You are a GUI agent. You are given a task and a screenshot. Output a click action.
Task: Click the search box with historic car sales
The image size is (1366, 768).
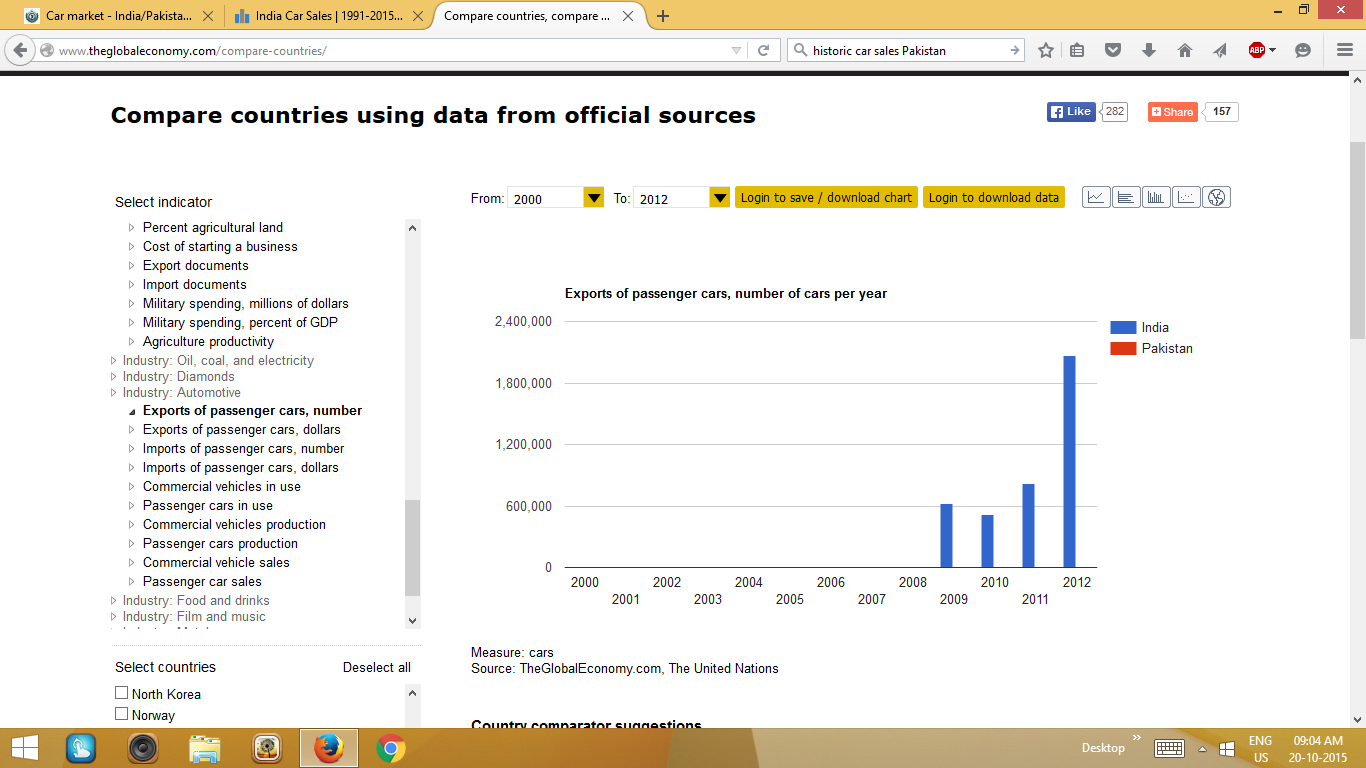coord(906,50)
